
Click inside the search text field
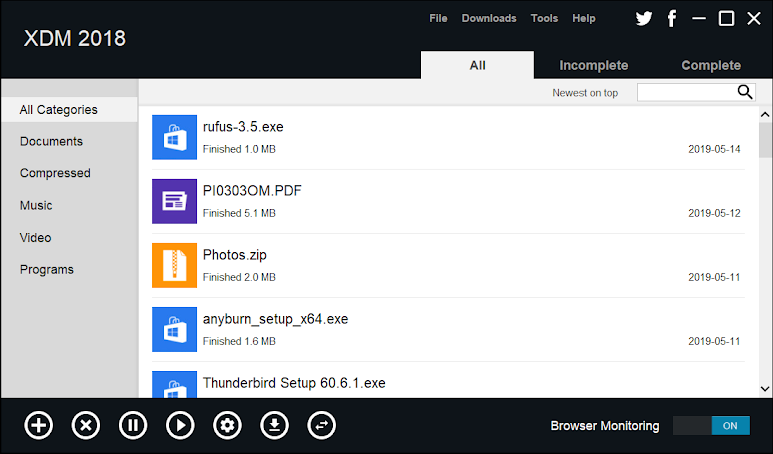pos(686,92)
